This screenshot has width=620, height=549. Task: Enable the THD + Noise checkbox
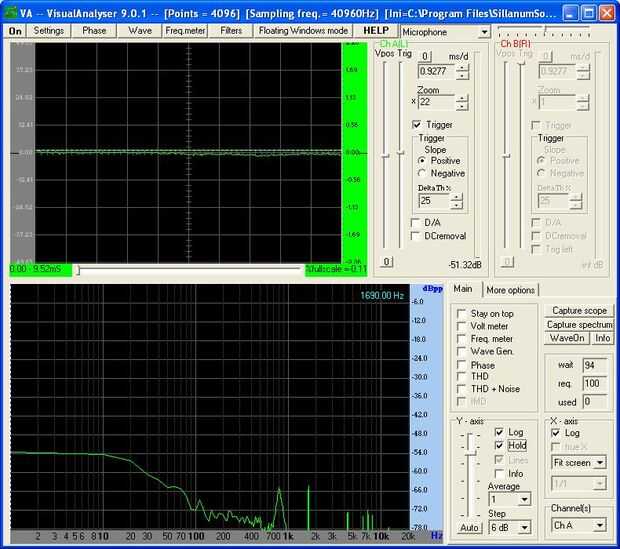461,389
